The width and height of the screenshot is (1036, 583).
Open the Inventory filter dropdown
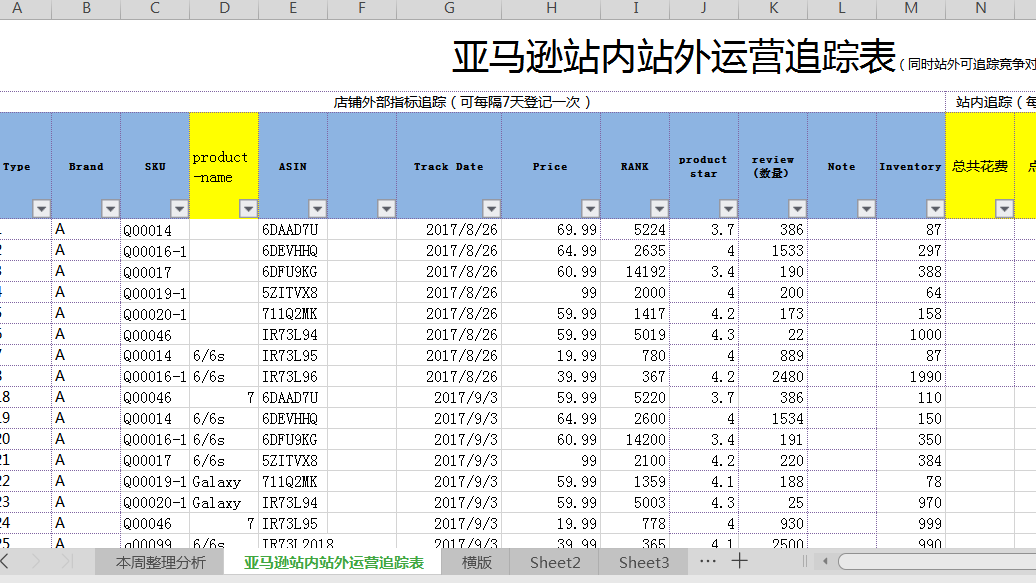click(x=935, y=209)
